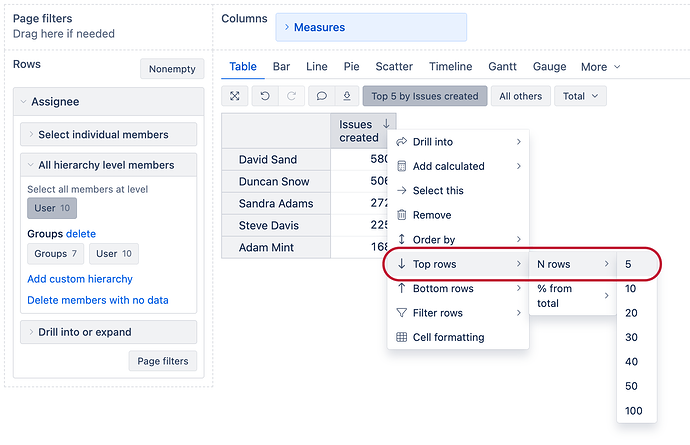Open Cell formatting from context menu

click(447, 337)
